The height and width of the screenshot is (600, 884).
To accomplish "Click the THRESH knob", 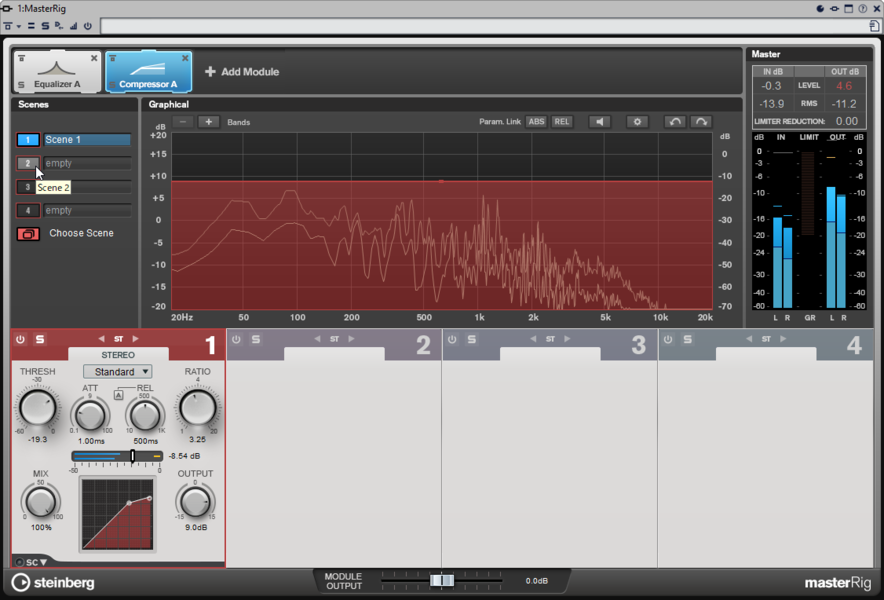I will (x=37, y=408).
